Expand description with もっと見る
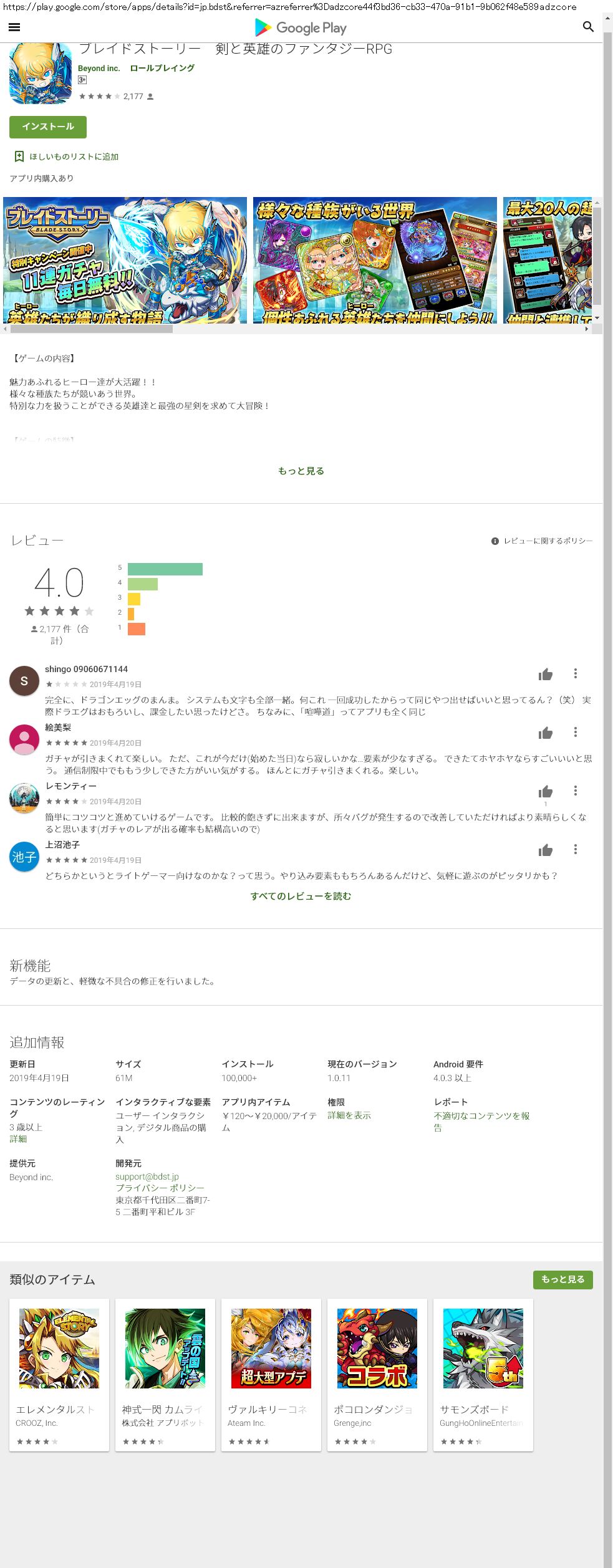The image size is (613, 1568). [x=301, y=471]
